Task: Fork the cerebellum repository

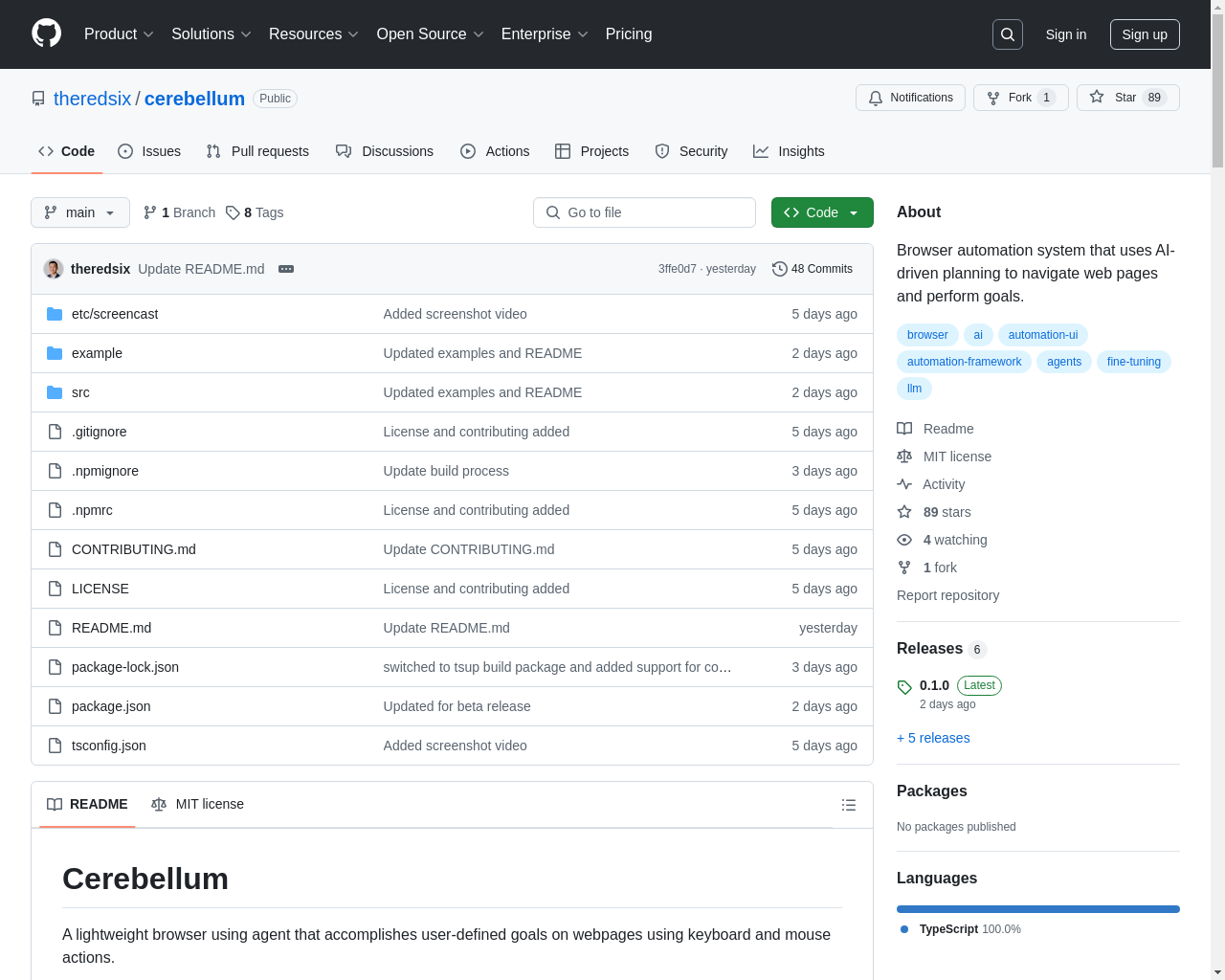Action: pyautogui.click(x=1020, y=98)
